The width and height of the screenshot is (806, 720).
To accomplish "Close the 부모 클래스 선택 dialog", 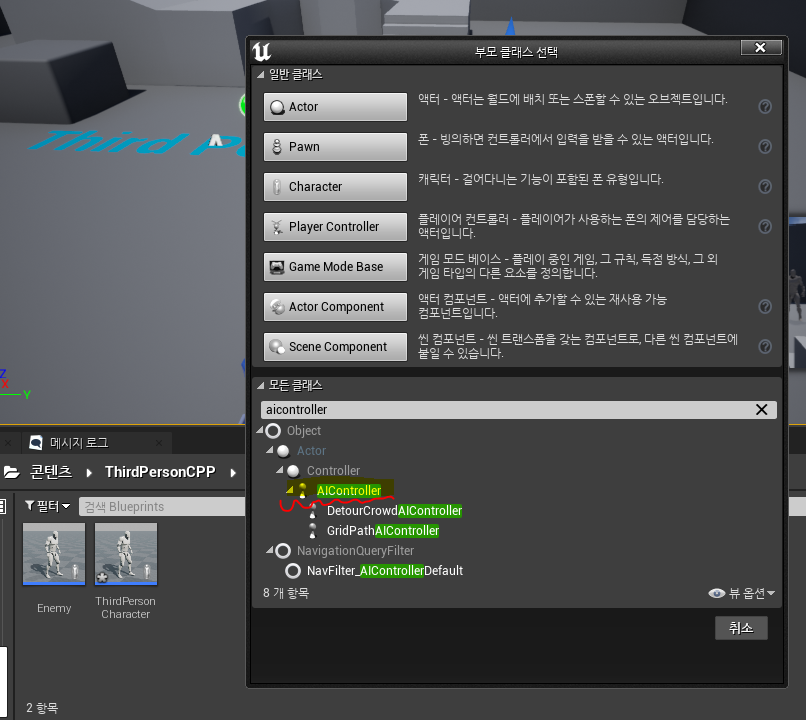I will (761, 48).
